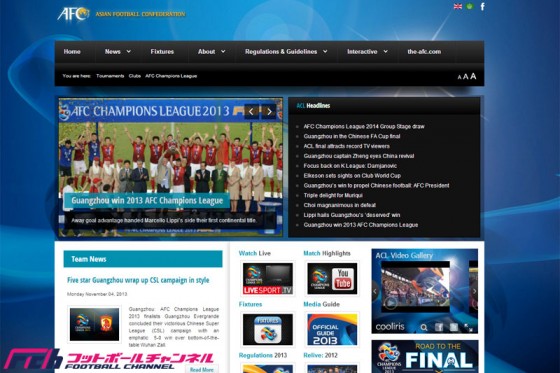Viewport: 560px width, 373px height.
Task: Open the About menu item
Action: tap(206, 52)
